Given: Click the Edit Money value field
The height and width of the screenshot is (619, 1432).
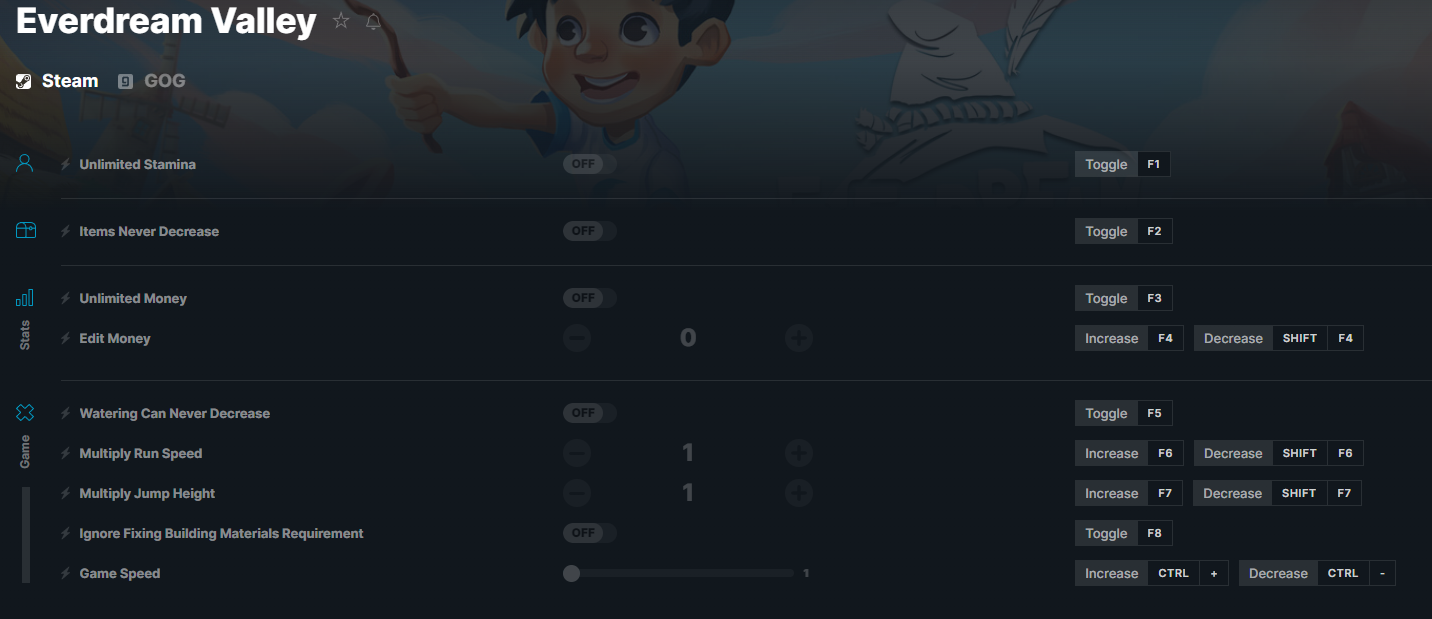Looking at the screenshot, I should coord(687,338).
